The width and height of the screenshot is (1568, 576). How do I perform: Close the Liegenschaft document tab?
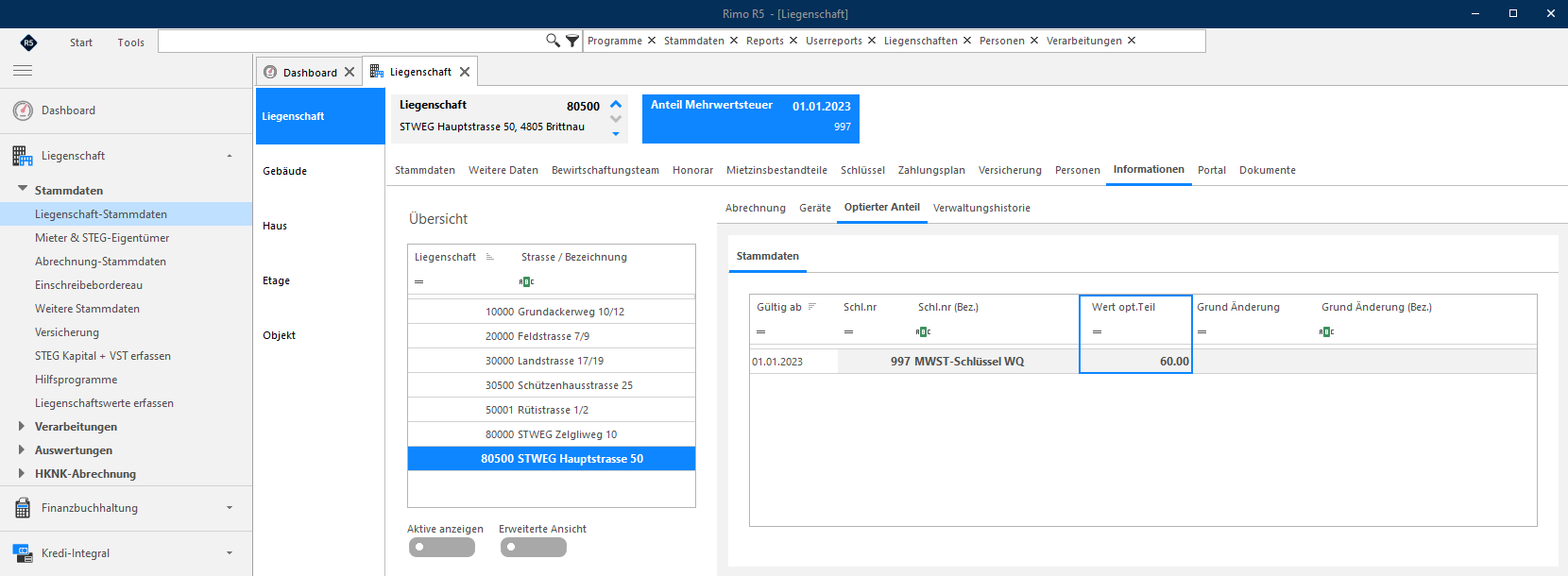point(465,72)
